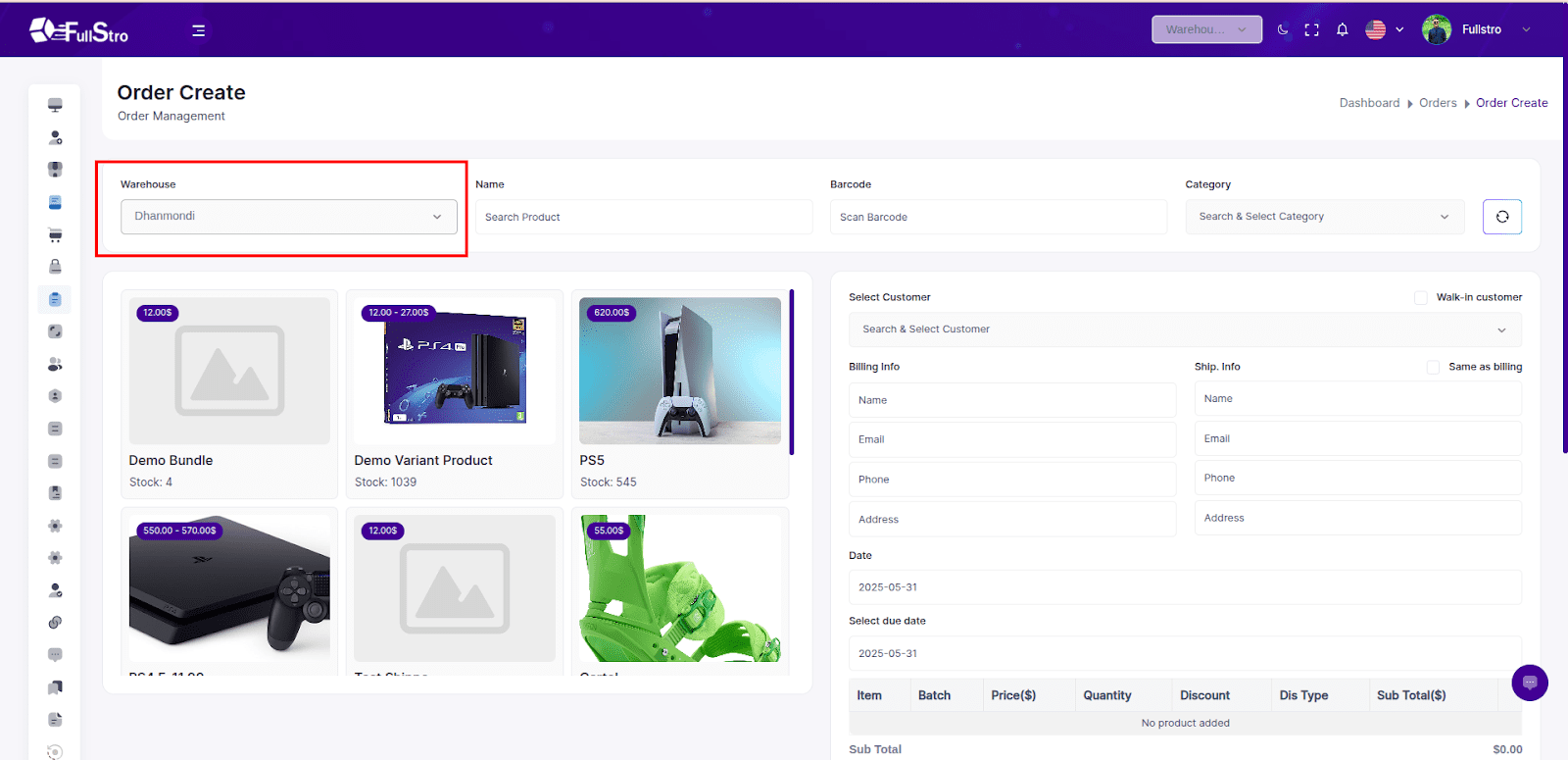This screenshot has height=760, width=1568.
Task: Select the green binding 55.00$ product card
Action: tap(680, 591)
